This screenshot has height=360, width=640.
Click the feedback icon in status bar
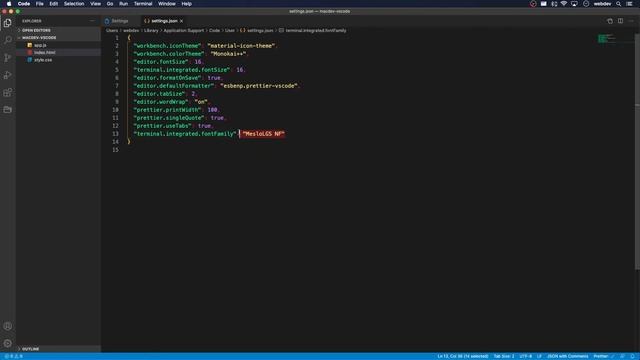click(622, 356)
